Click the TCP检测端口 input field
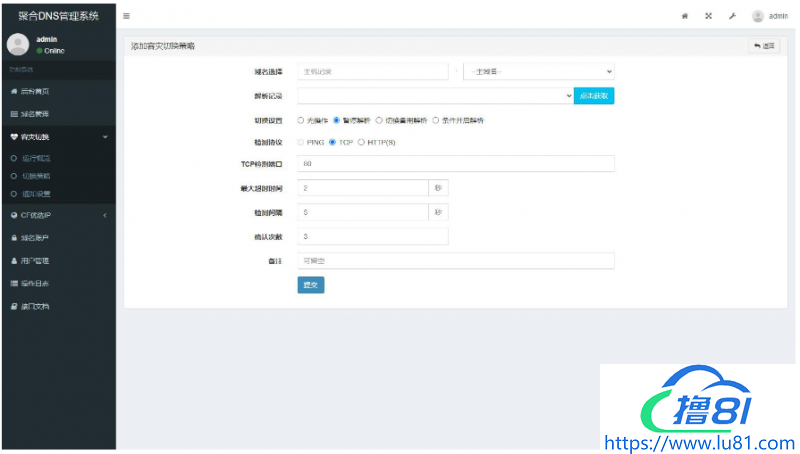Screen dimensions: 800x454 click(x=455, y=163)
